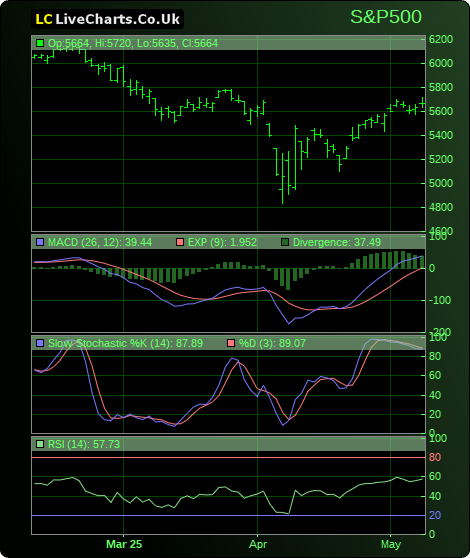The image size is (470, 558).
Task: Click the Mar 25 date axis label
Action: click(124, 544)
